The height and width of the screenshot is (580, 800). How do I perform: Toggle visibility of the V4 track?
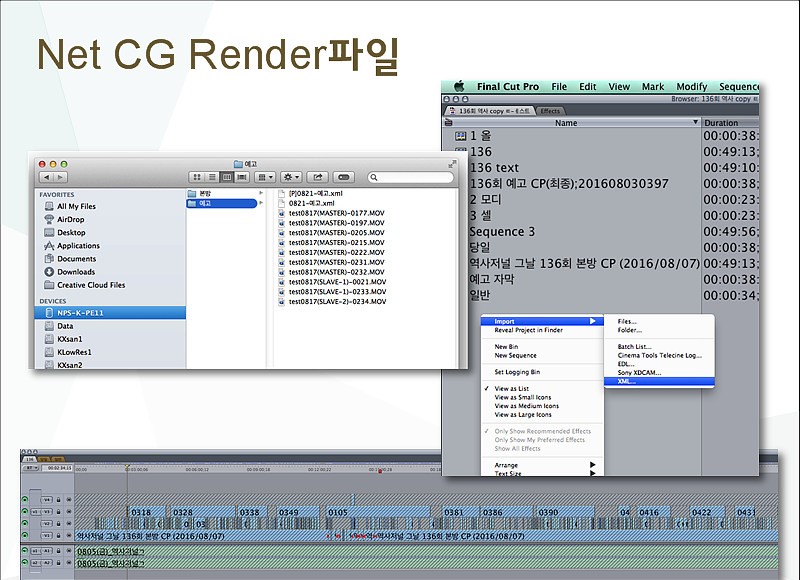[x=25, y=500]
